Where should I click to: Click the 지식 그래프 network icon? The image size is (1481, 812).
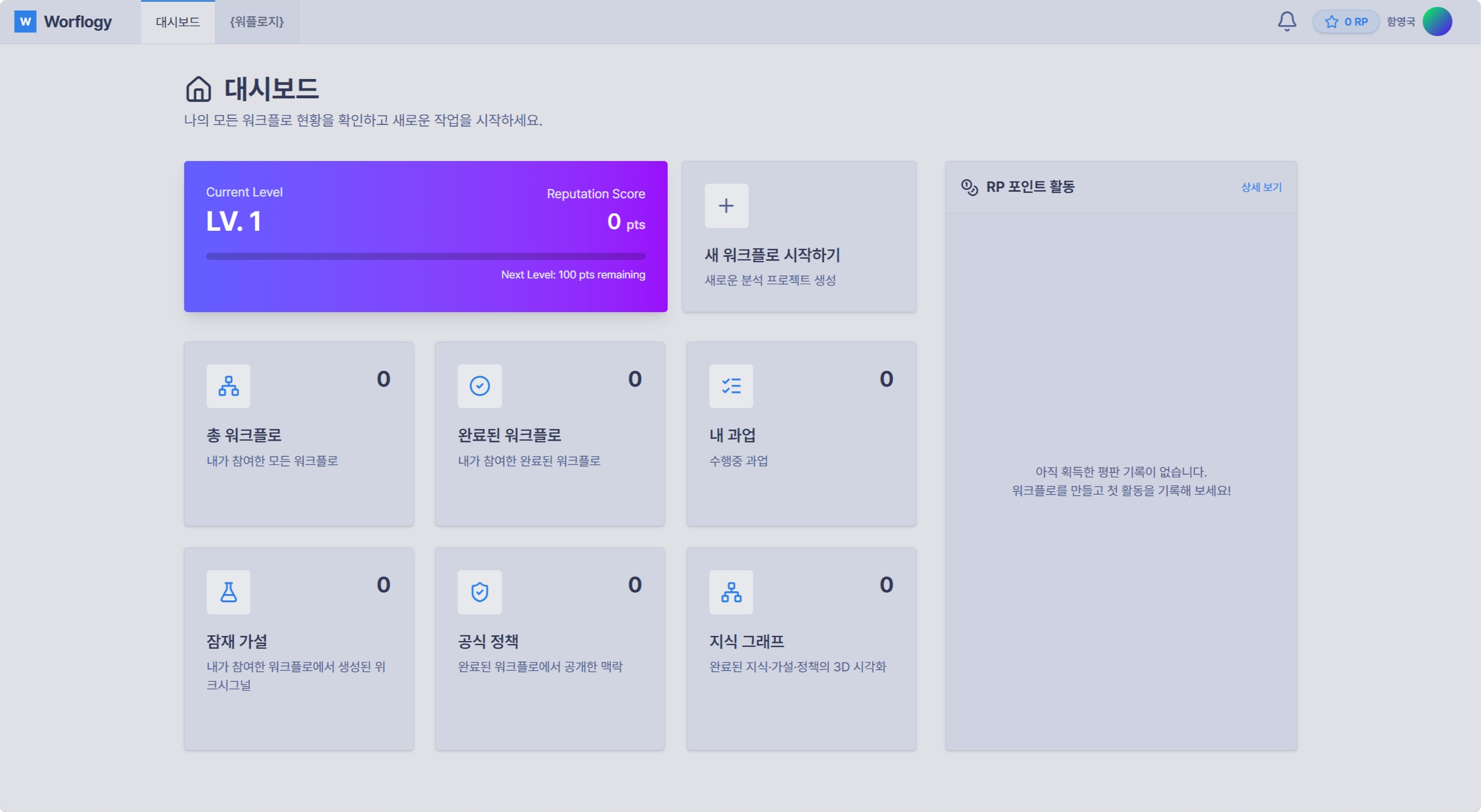731,592
